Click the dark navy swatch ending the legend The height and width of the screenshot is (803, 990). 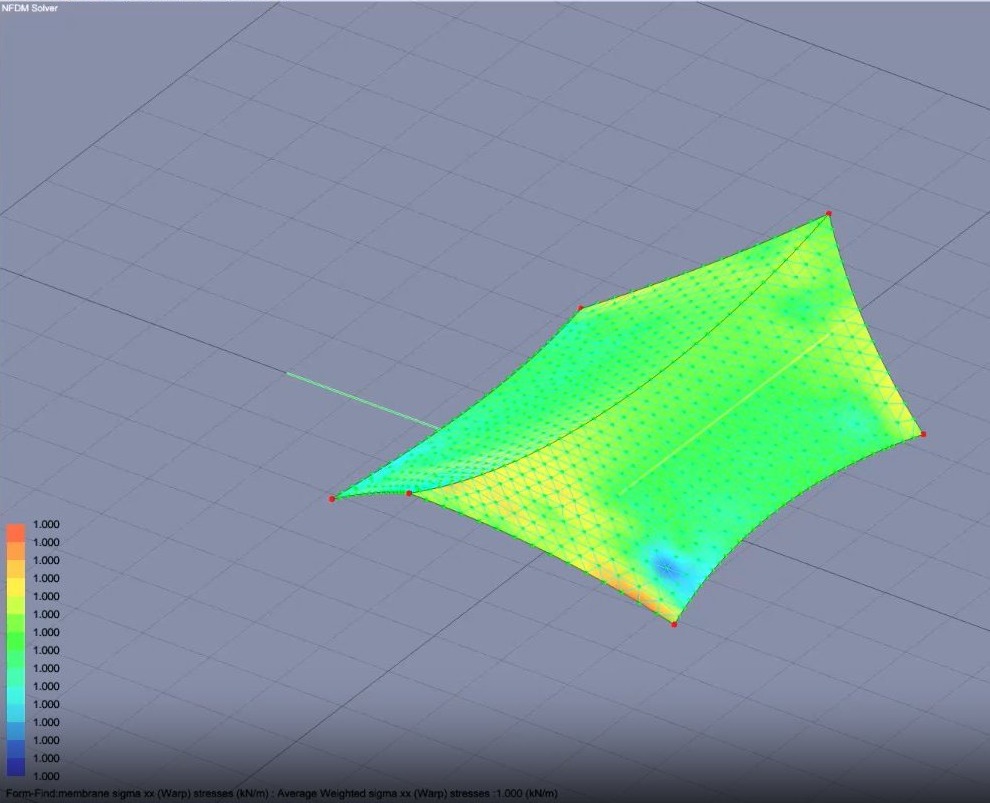pos(16,767)
